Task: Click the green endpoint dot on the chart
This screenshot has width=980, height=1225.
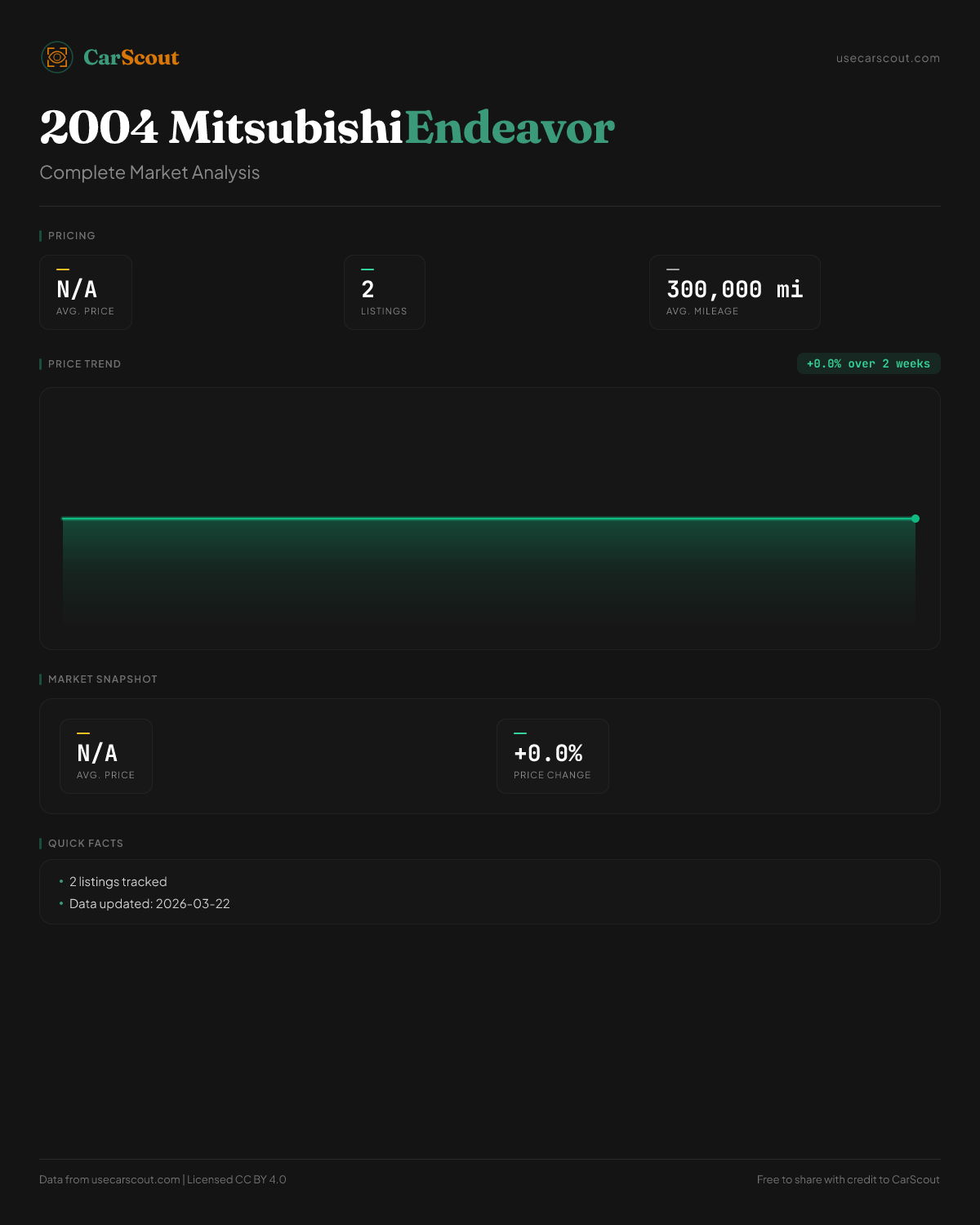Action: 915,519
